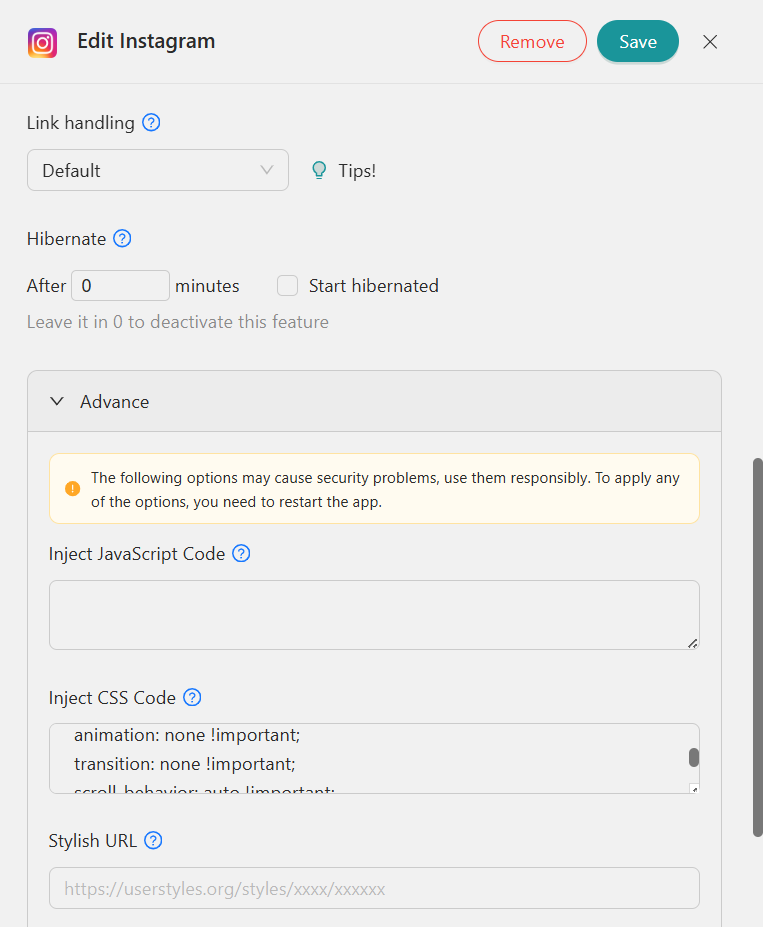Click the warning icon in the security notice
The image size is (763, 927).
(x=72, y=489)
